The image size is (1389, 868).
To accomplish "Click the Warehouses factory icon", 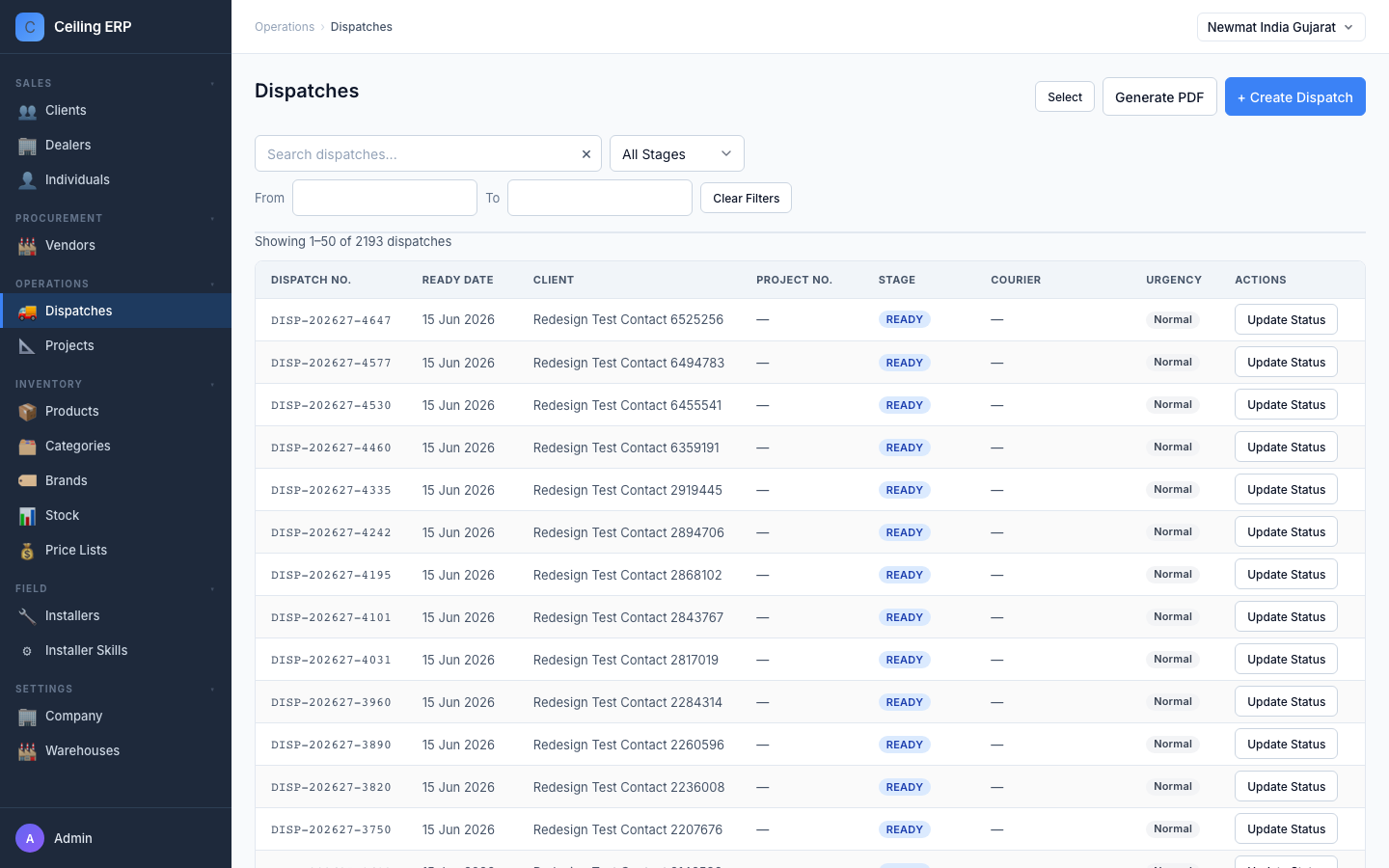I will point(27,751).
